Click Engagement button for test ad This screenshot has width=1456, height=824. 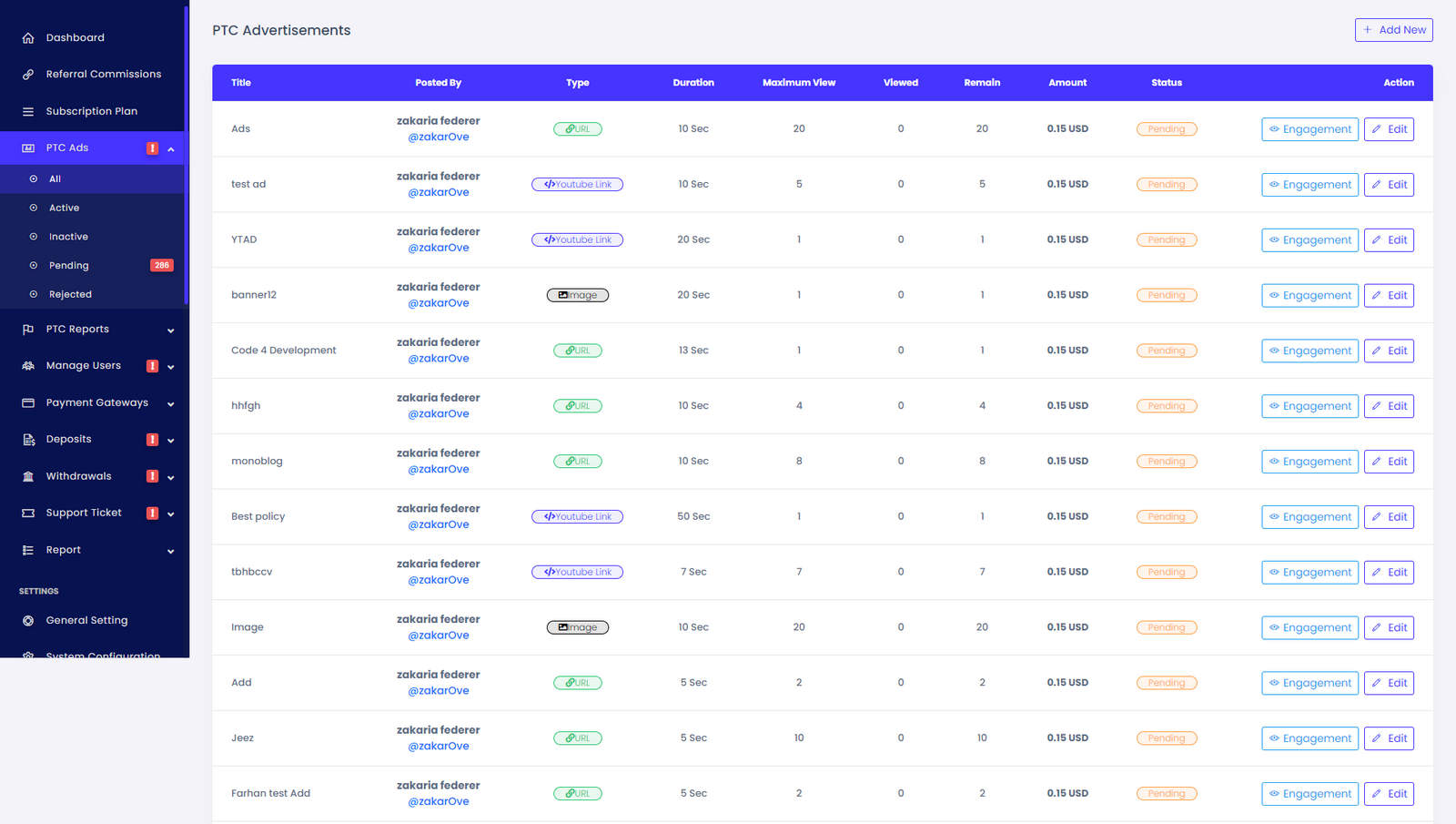[x=1309, y=185]
